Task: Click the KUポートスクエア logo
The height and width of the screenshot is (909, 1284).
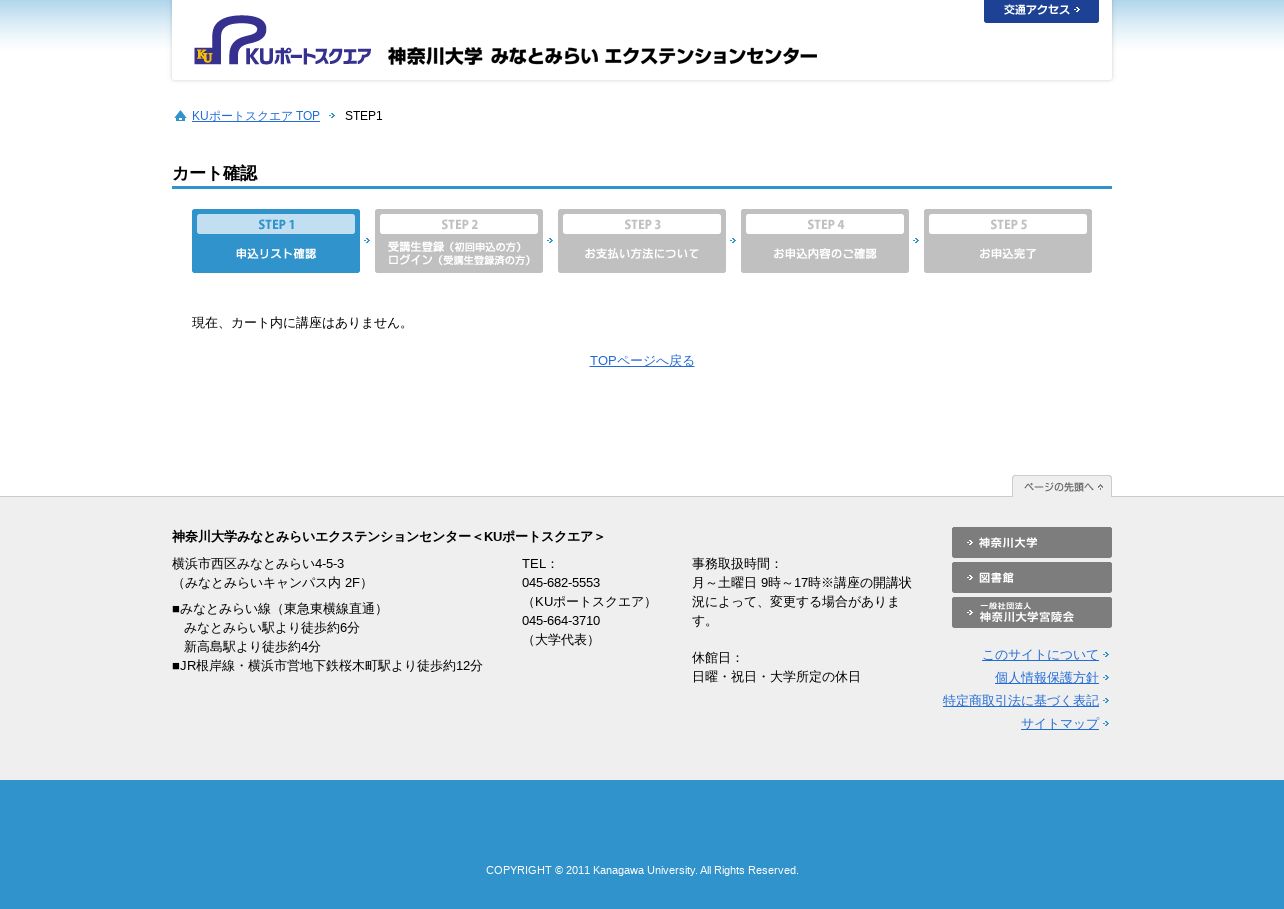Action: pyautogui.click(x=282, y=41)
